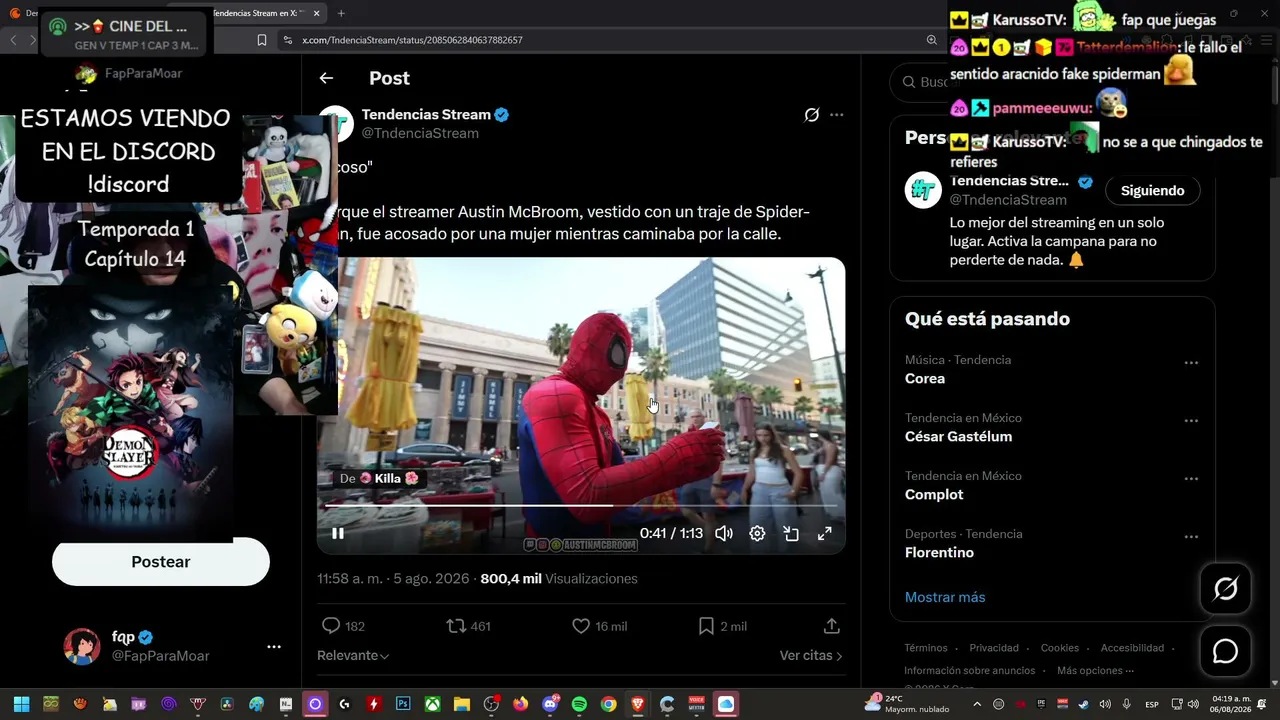Open the Relevante sort dropdown
Screen dimensions: 1280x720
tap(353, 656)
